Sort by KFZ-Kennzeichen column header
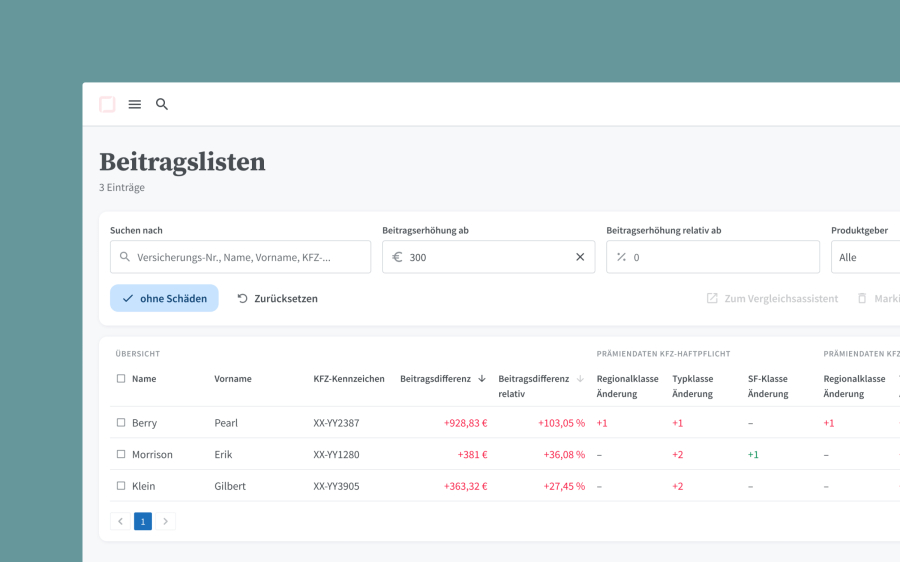900x562 pixels. (348, 379)
